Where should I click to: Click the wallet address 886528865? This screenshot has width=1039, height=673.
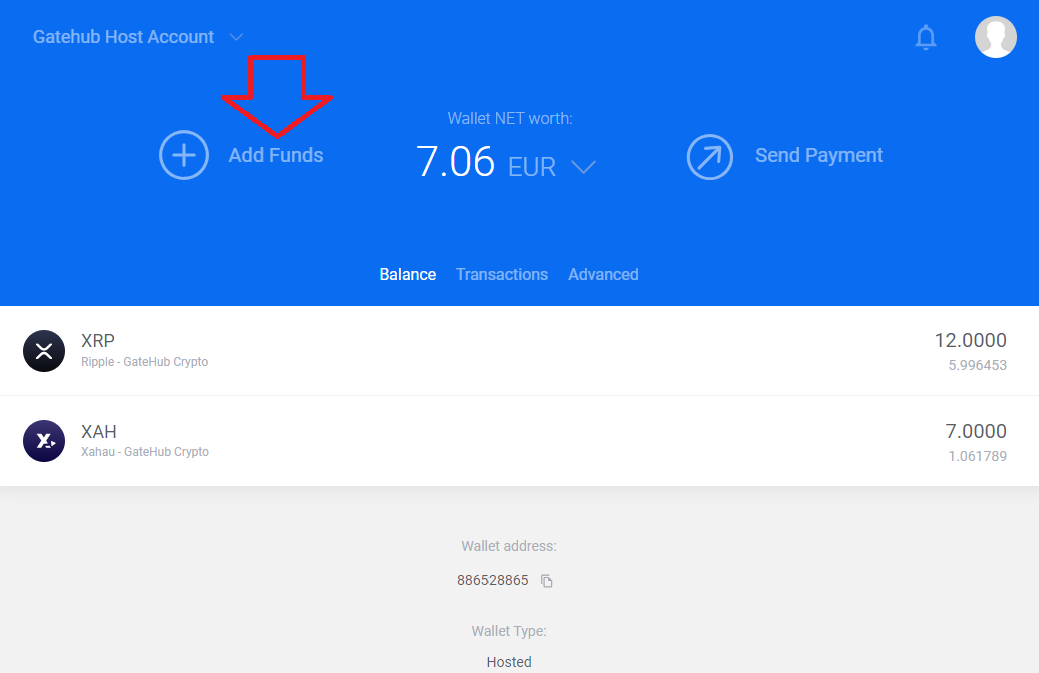pyautogui.click(x=492, y=580)
